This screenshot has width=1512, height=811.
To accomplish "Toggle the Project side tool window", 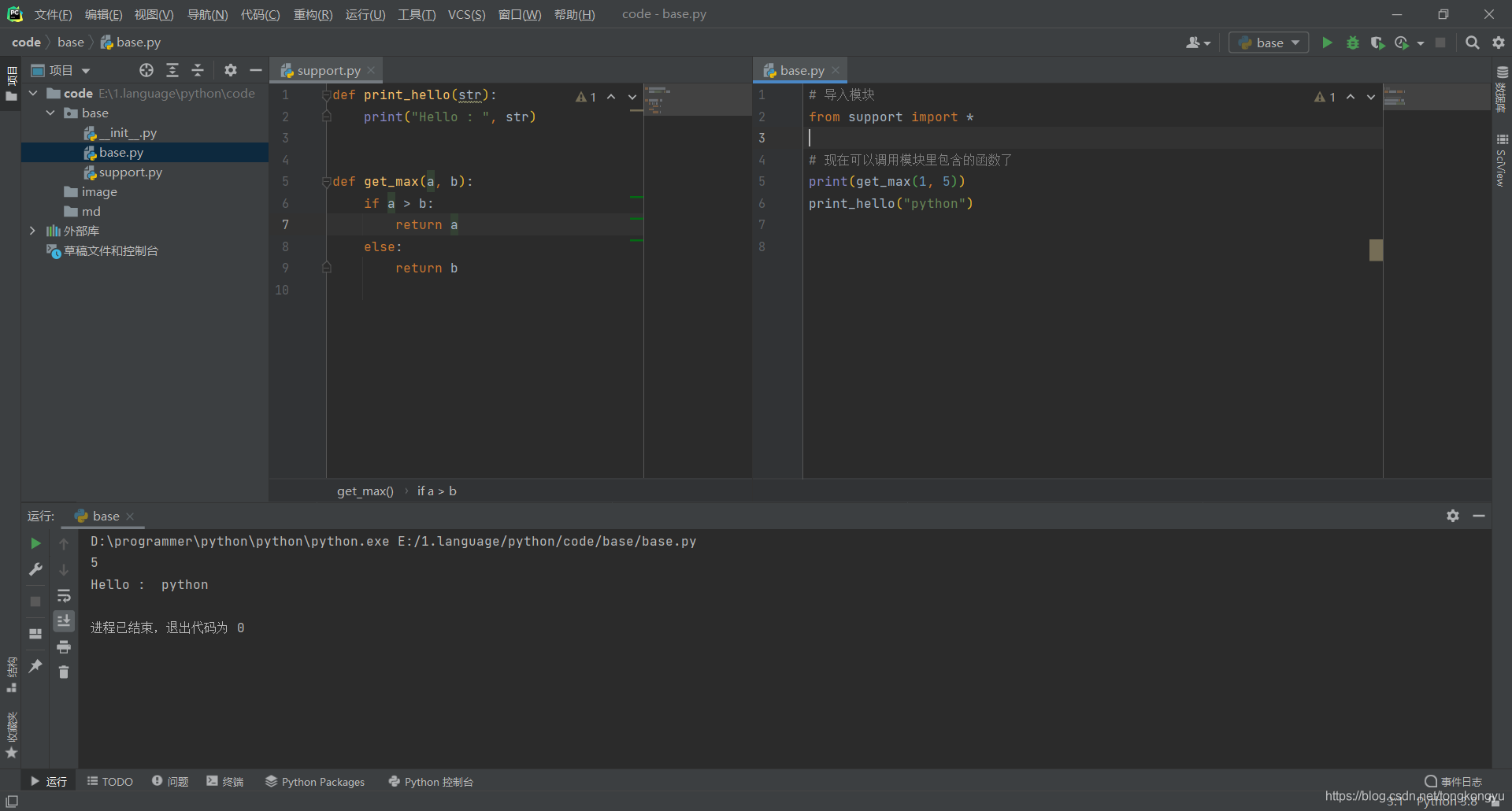I will point(11,84).
